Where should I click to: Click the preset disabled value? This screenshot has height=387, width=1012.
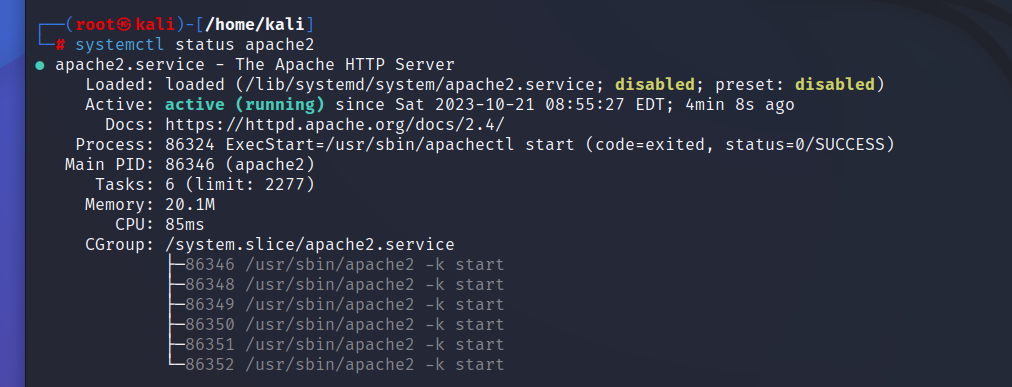point(835,84)
